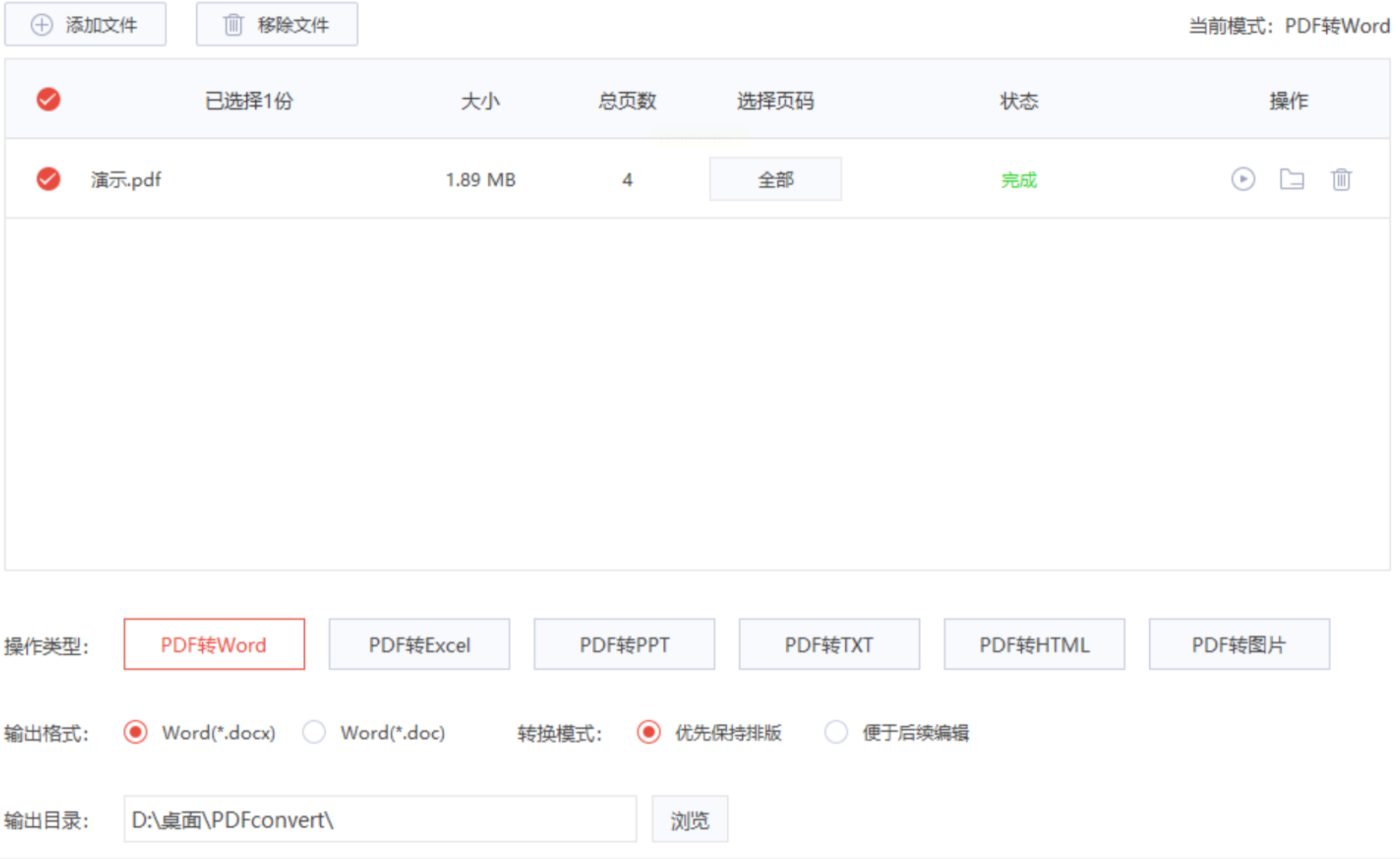Select Word(*.docx) output format
Viewport: 1400px width, 859px height.
[136, 732]
